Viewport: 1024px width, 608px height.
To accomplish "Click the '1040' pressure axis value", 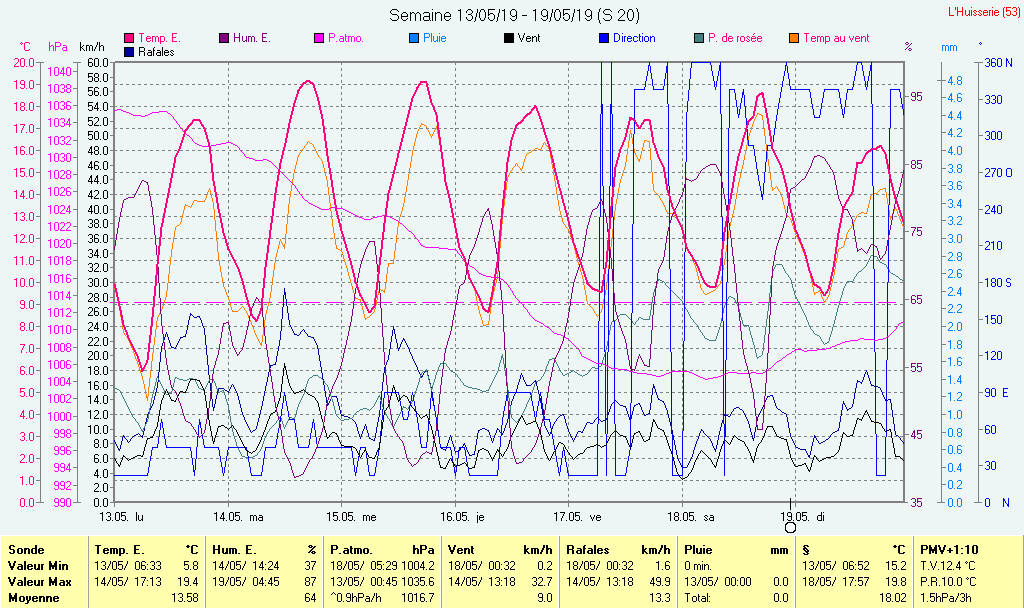I will (x=59, y=71).
